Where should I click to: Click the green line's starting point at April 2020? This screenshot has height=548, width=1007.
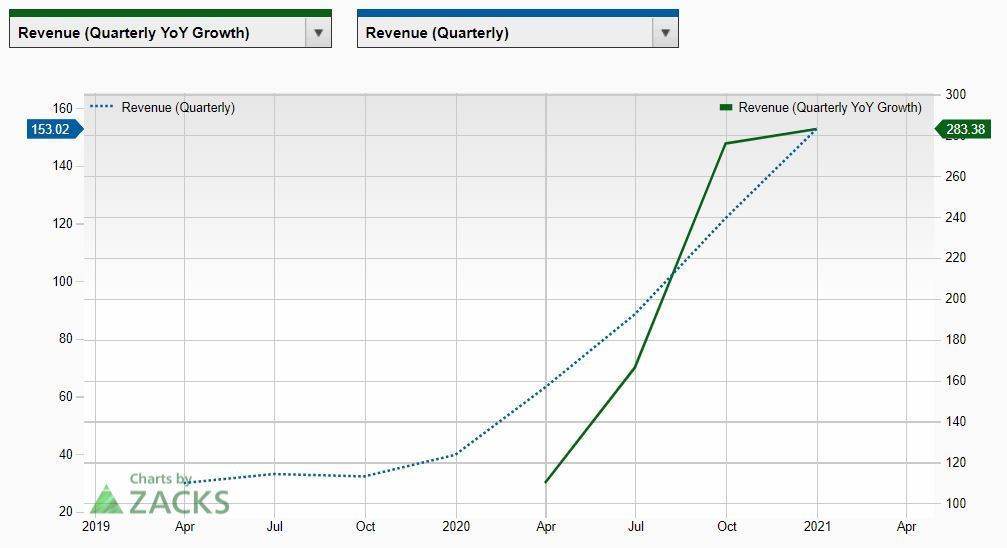(x=546, y=482)
